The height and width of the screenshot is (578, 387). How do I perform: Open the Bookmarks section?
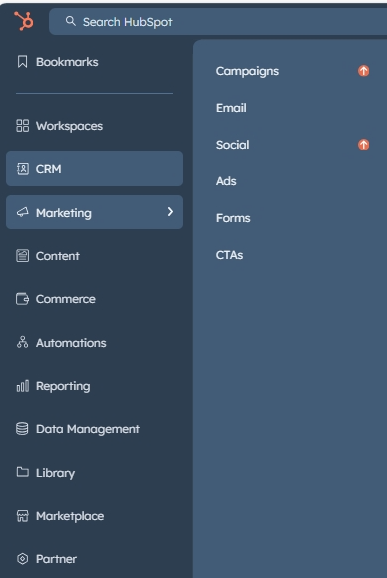67,62
